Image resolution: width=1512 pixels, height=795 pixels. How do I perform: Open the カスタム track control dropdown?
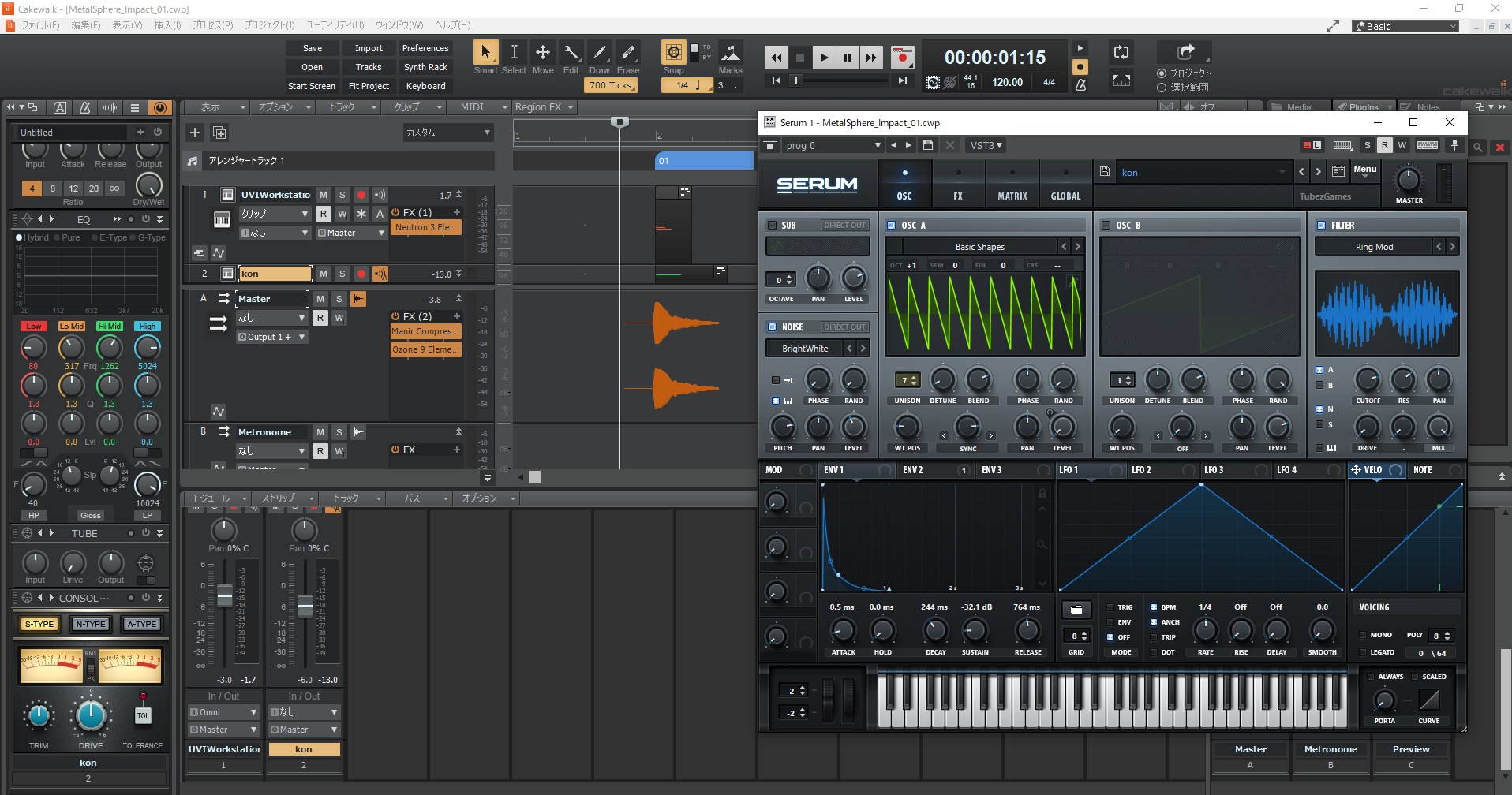click(447, 132)
